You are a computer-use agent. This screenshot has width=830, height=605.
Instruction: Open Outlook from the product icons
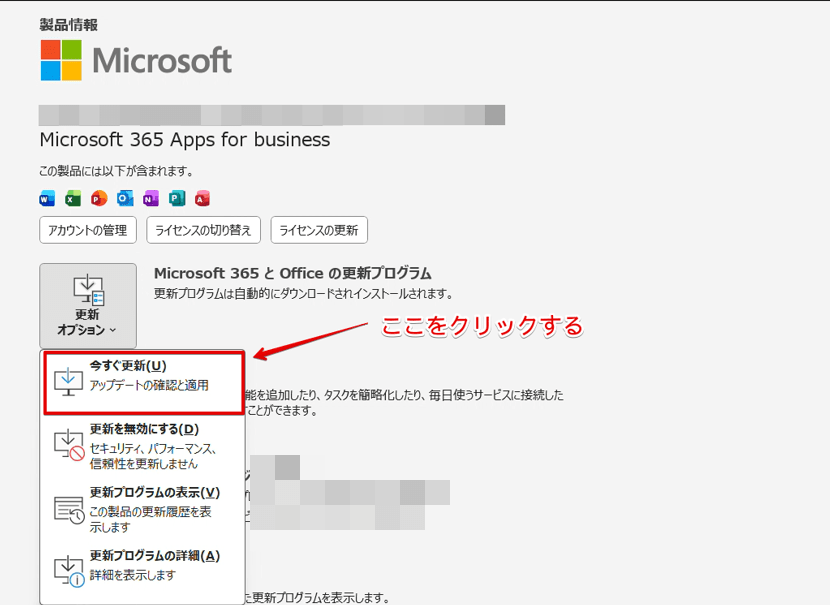point(123,199)
